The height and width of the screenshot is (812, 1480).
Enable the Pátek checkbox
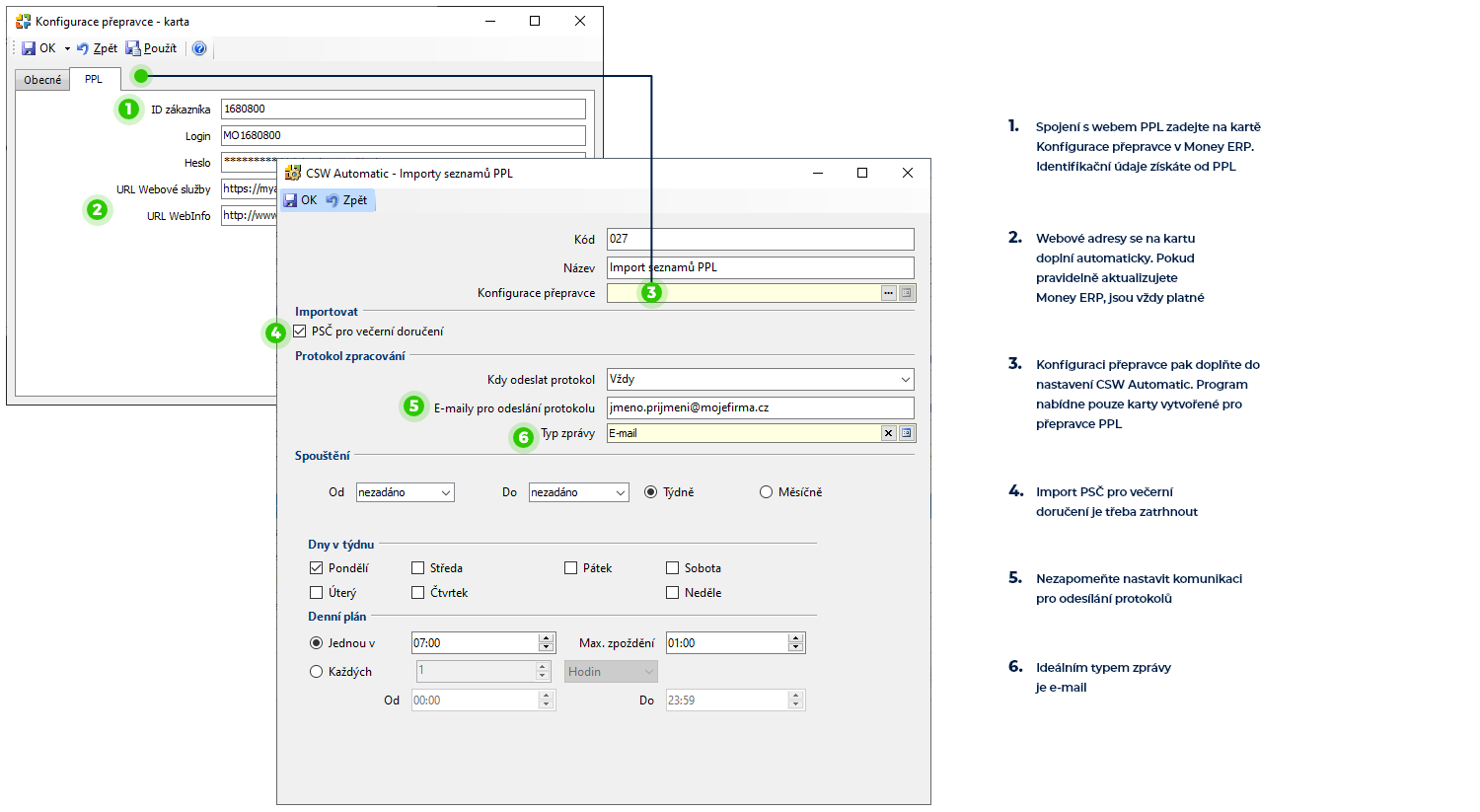coord(571,568)
